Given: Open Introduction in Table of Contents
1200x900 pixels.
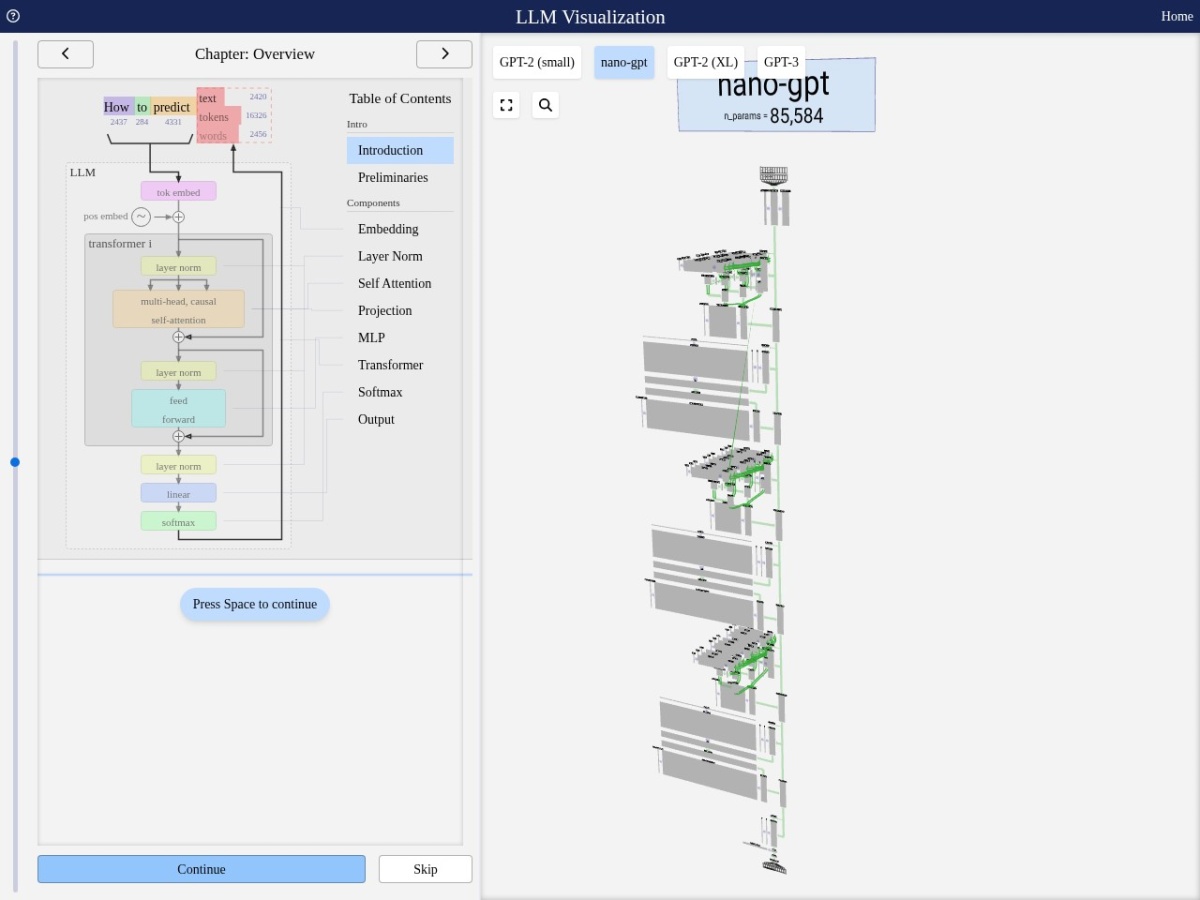Looking at the screenshot, I should point(400,150).
